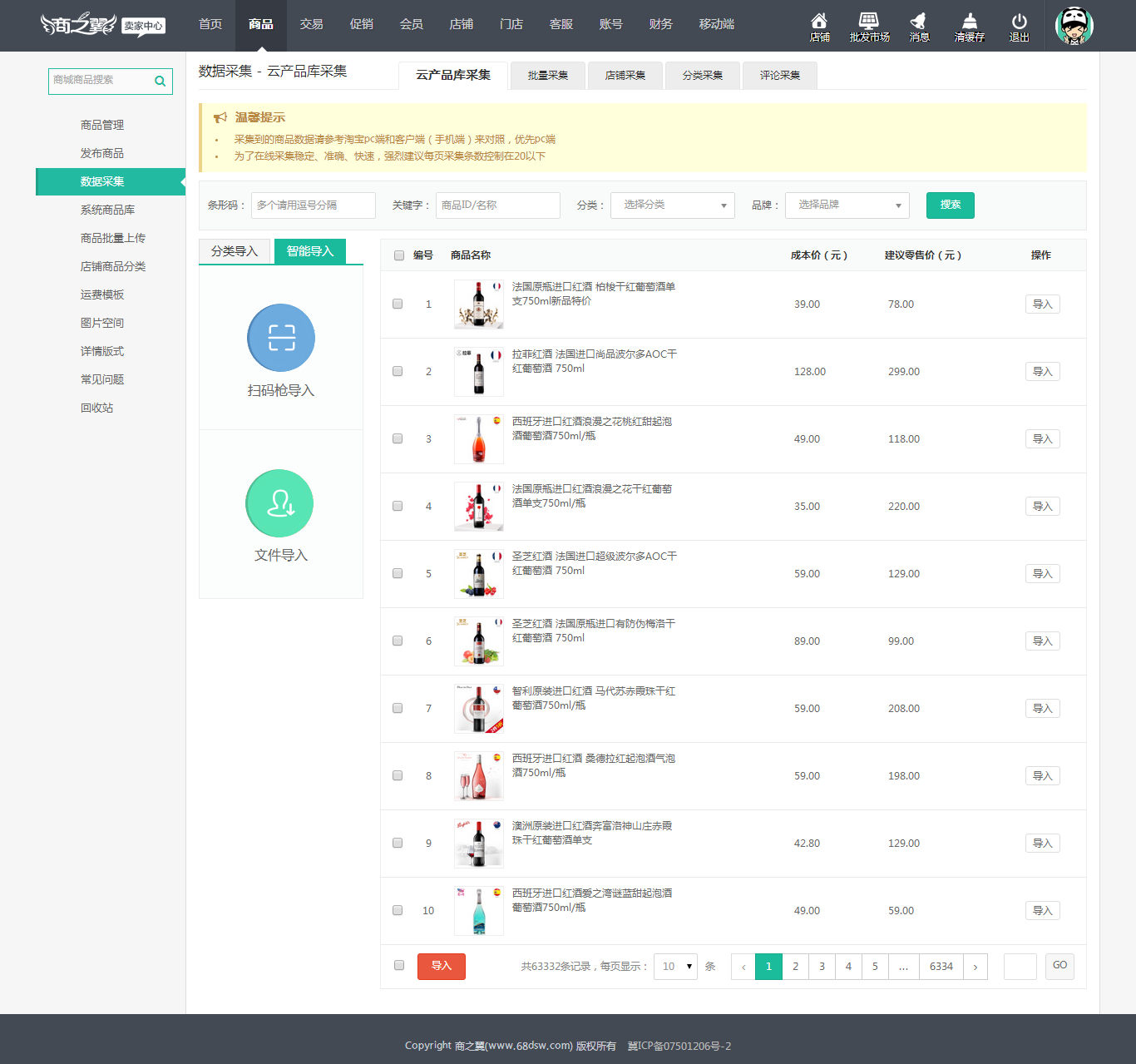This screenshot has width=1136, height=1064.
Task: Click 导入 button for product row 1
Action: pos(1043,304)
